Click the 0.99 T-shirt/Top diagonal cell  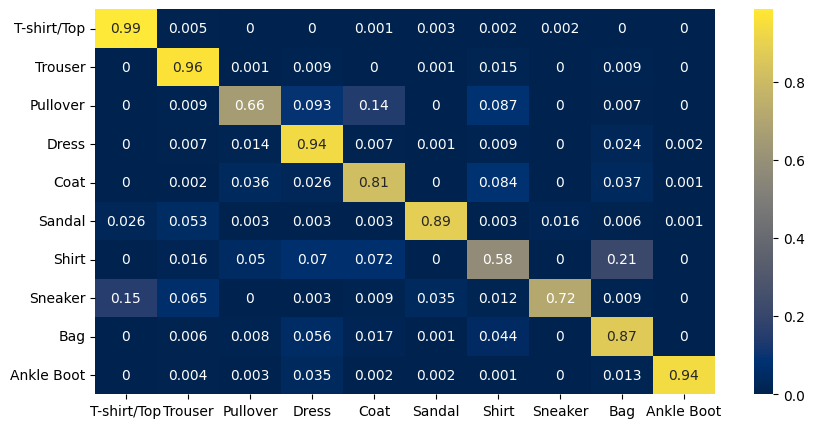click(126, 29)
